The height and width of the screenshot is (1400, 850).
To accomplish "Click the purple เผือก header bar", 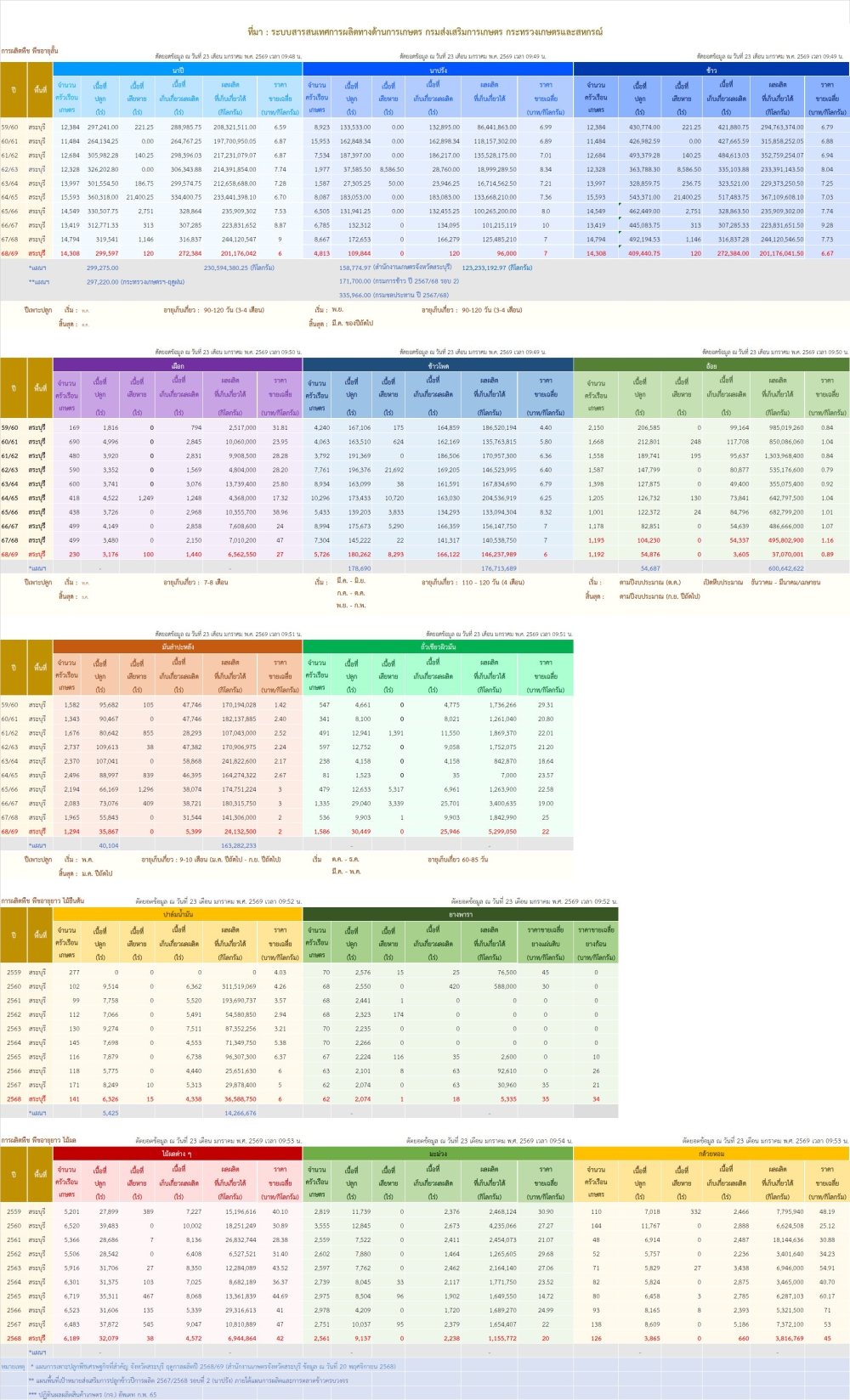I will [178, 365].
